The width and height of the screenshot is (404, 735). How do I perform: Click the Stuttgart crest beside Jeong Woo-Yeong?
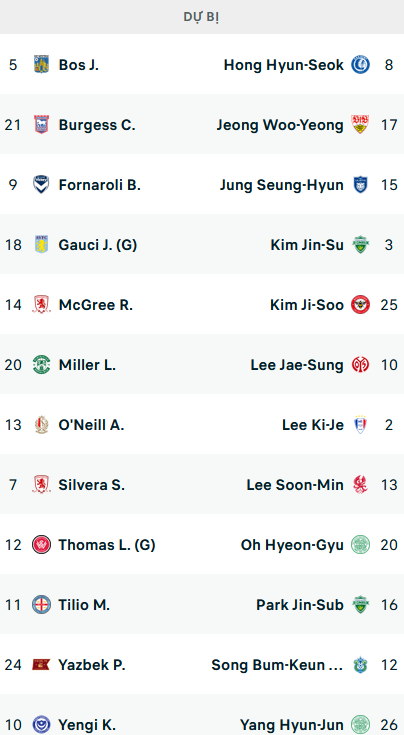tap(360, 124)
